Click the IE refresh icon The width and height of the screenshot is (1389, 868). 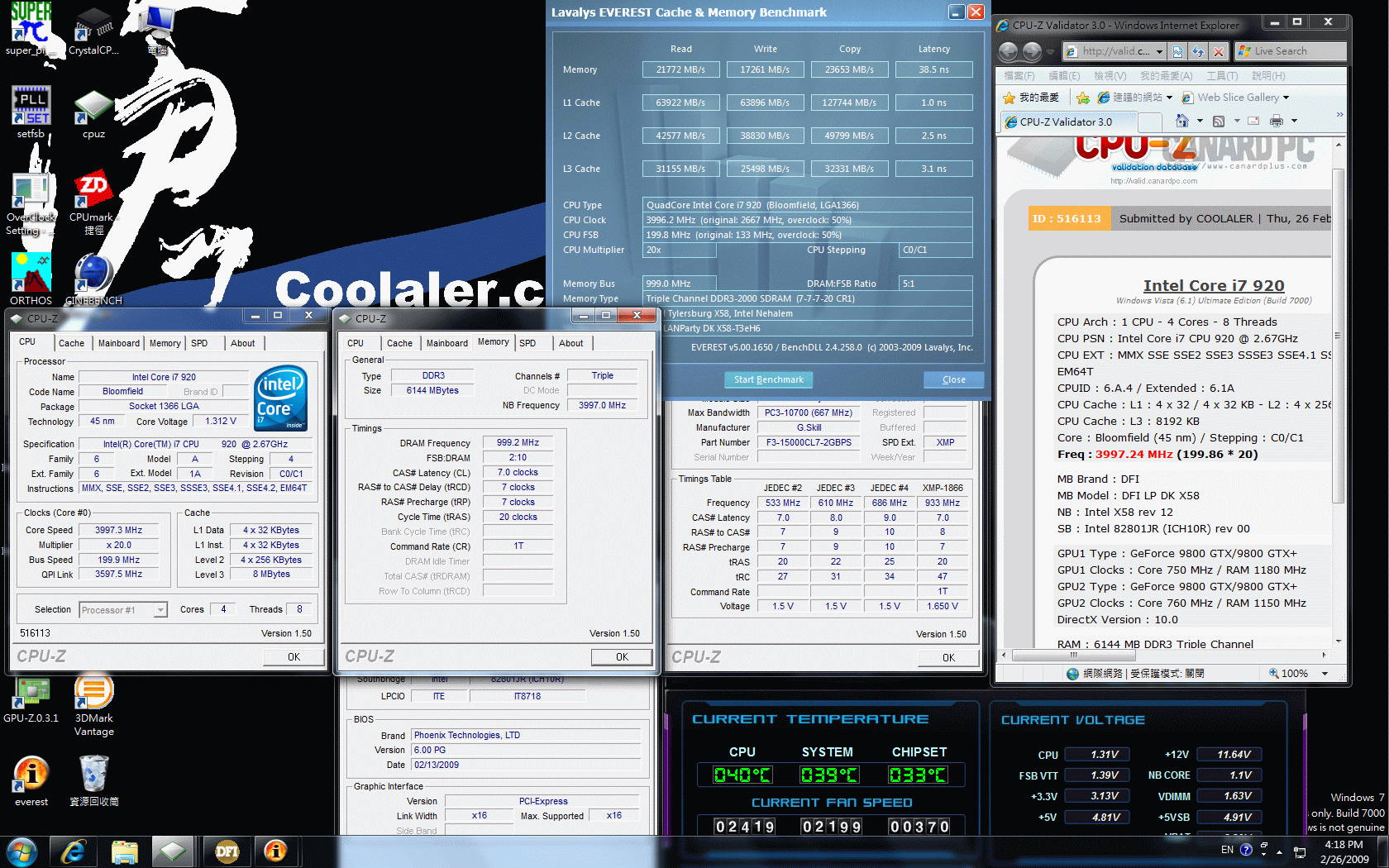point(1198,51)
